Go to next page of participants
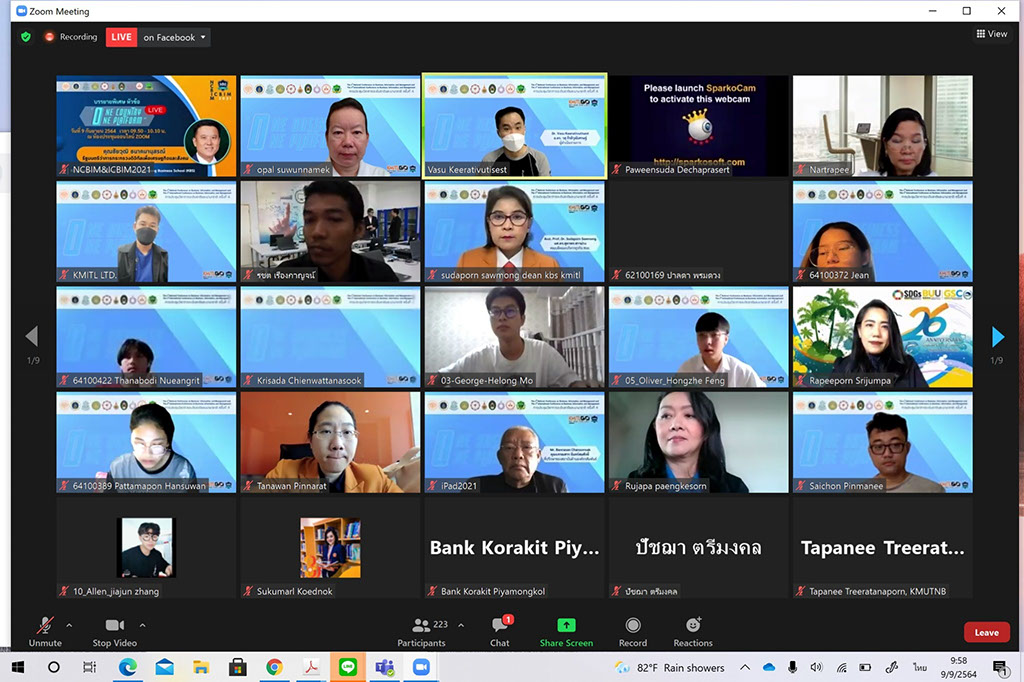The height and width of the screenshot is (682, 1024). 997,336
